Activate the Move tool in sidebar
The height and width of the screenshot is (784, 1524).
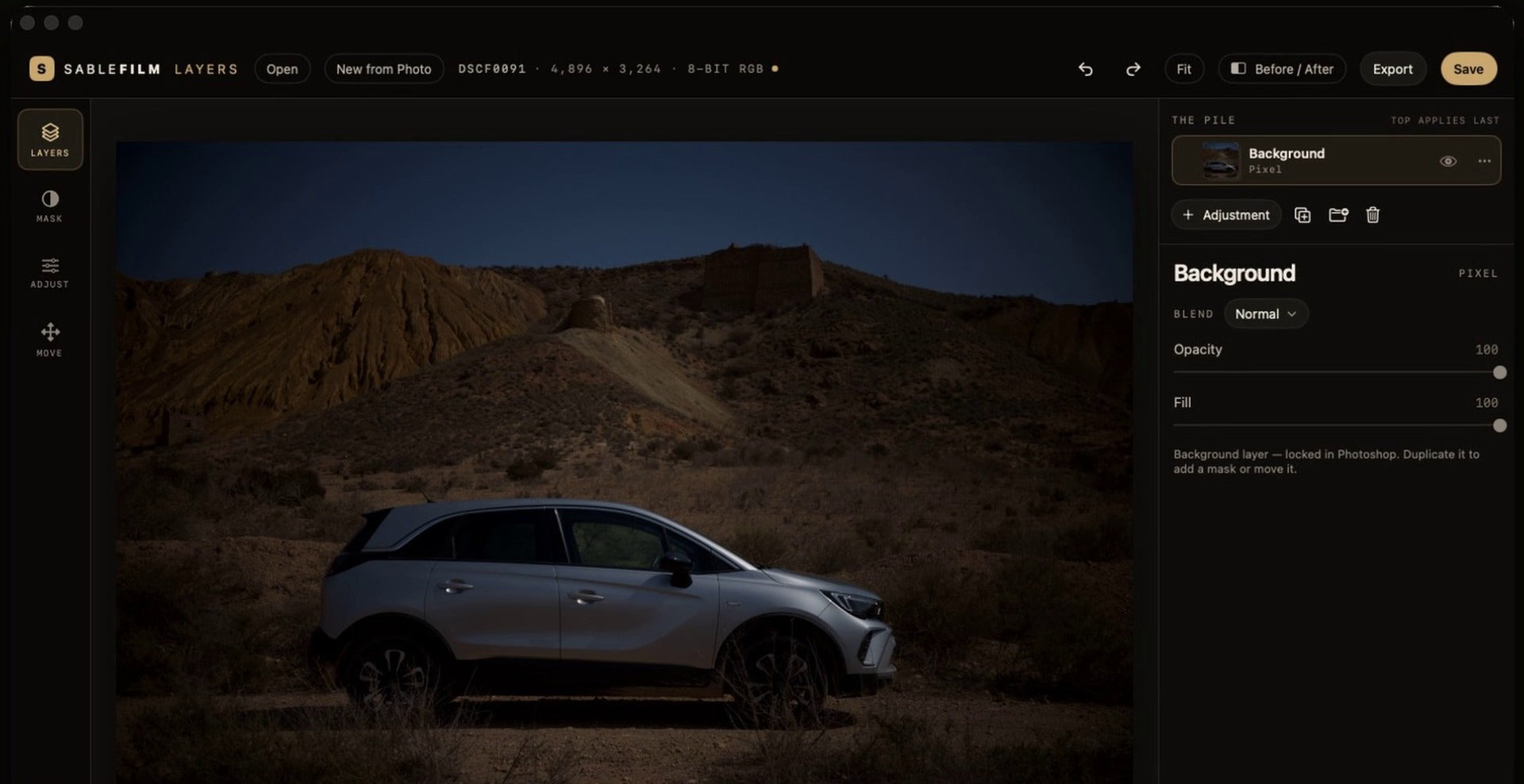pyautogui.click(x=50, y=340)
